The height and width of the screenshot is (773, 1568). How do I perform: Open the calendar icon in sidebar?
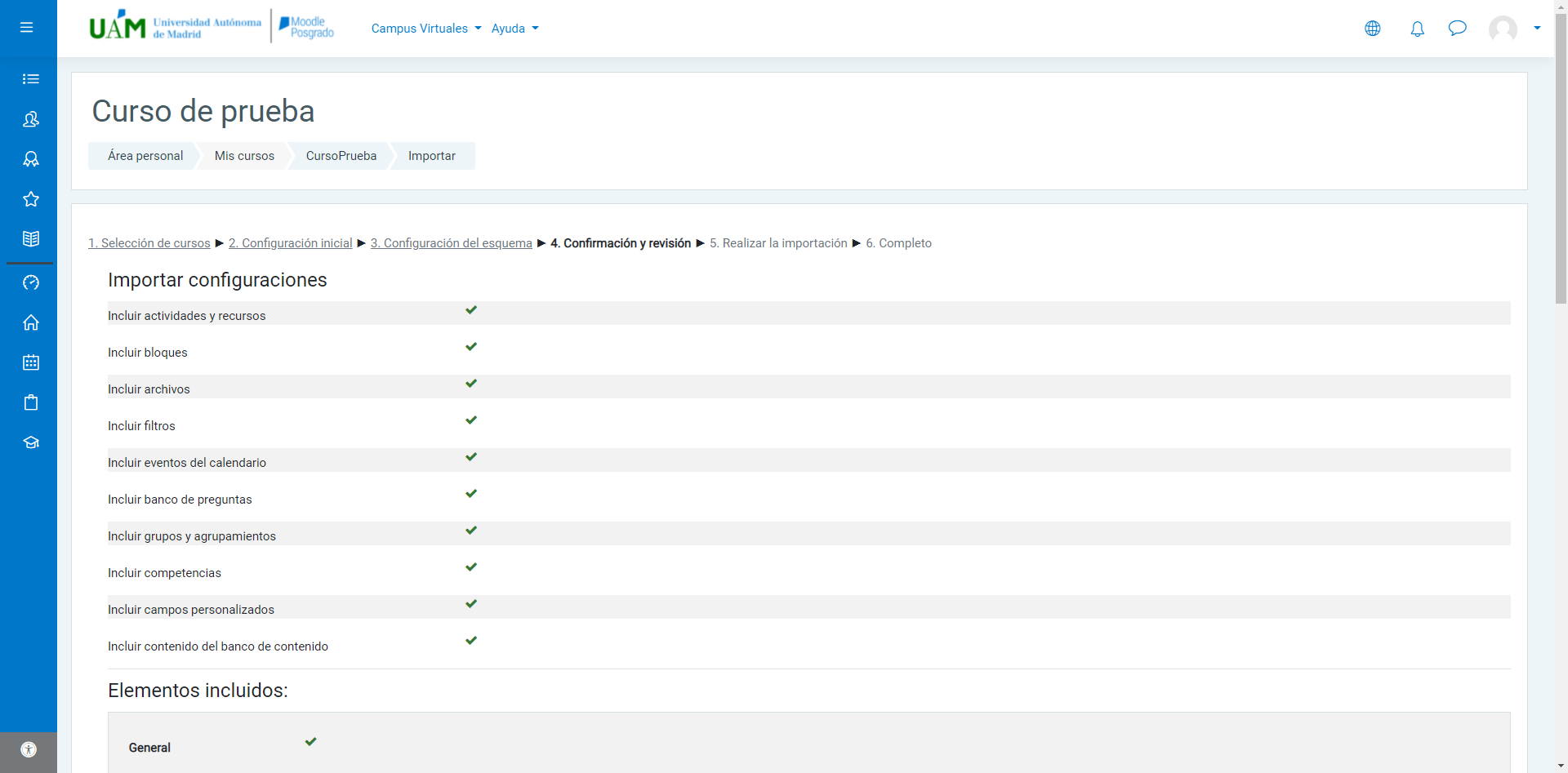pos(31,362)
